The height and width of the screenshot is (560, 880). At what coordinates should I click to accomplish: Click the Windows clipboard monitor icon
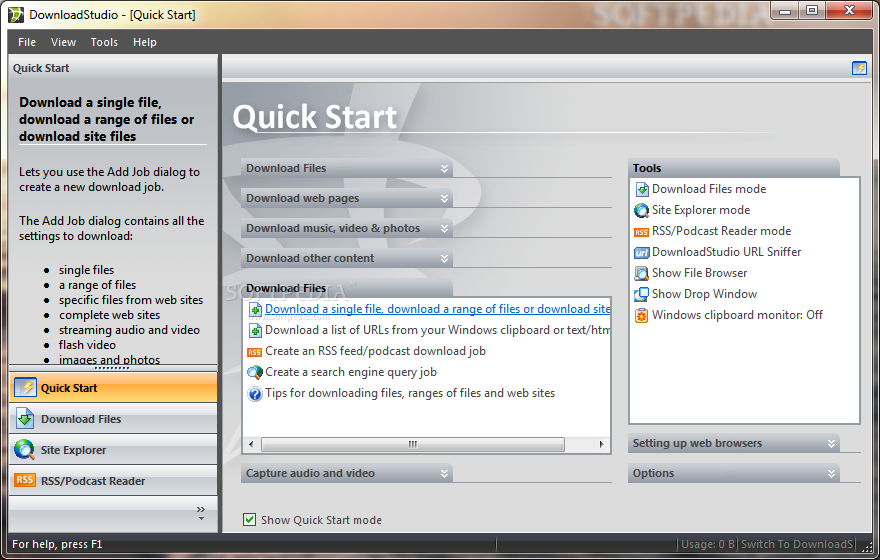point(641,315)
